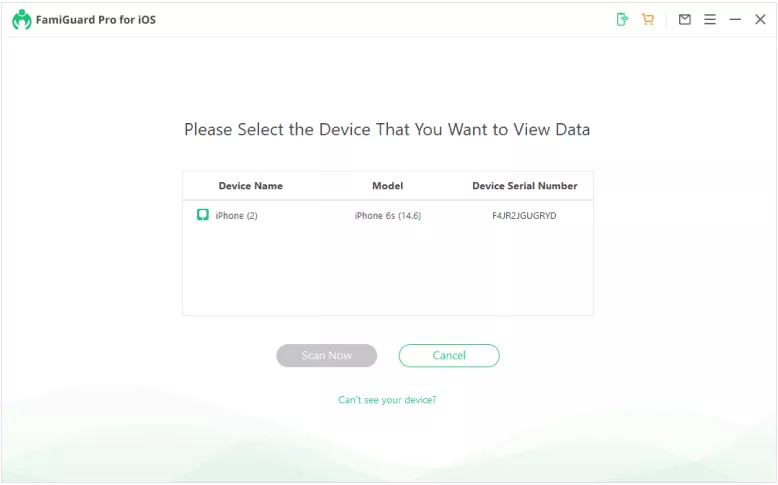Click the green iPhone device icon

coord(203,215)
